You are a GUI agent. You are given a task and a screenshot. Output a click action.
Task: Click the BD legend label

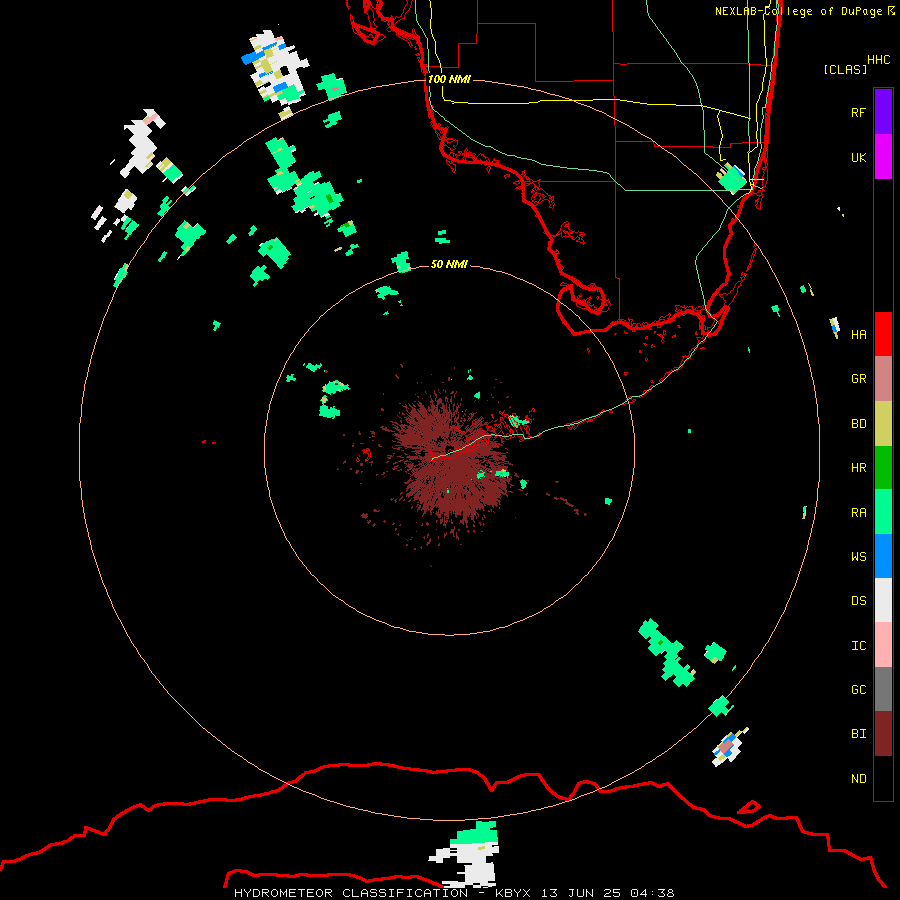[x=858, y=424]
